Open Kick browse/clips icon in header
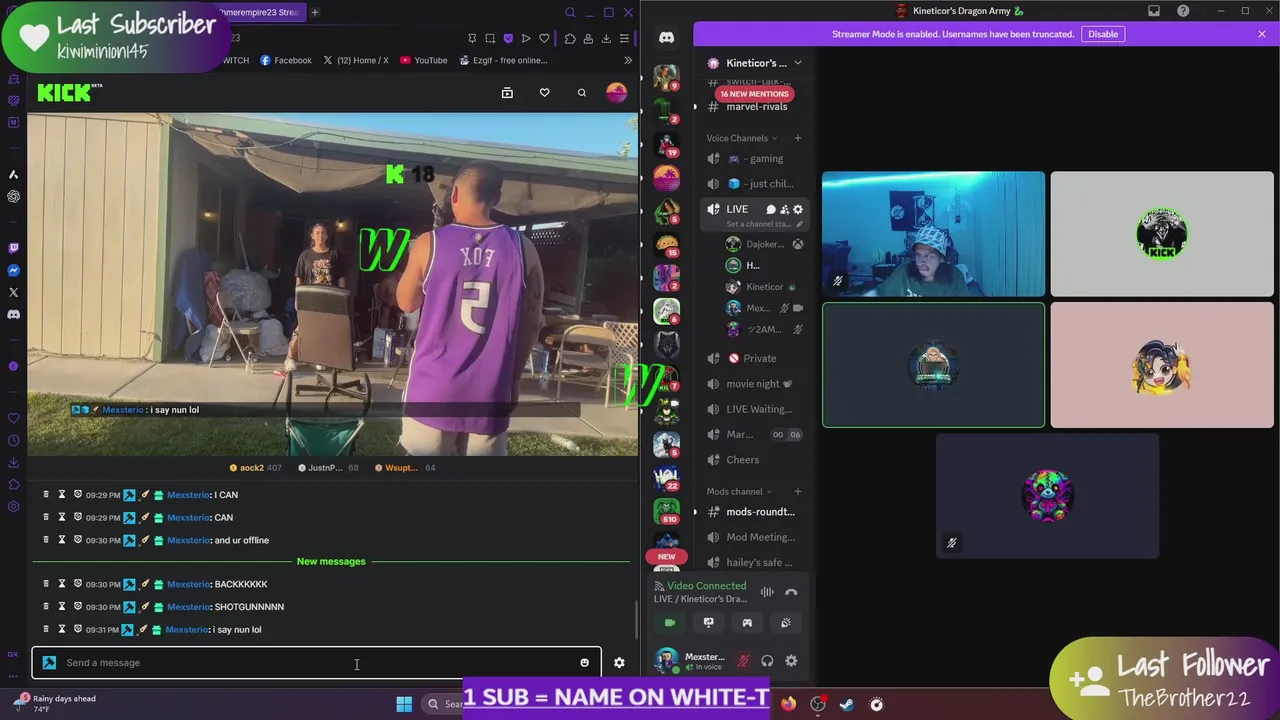 (507, 93)
